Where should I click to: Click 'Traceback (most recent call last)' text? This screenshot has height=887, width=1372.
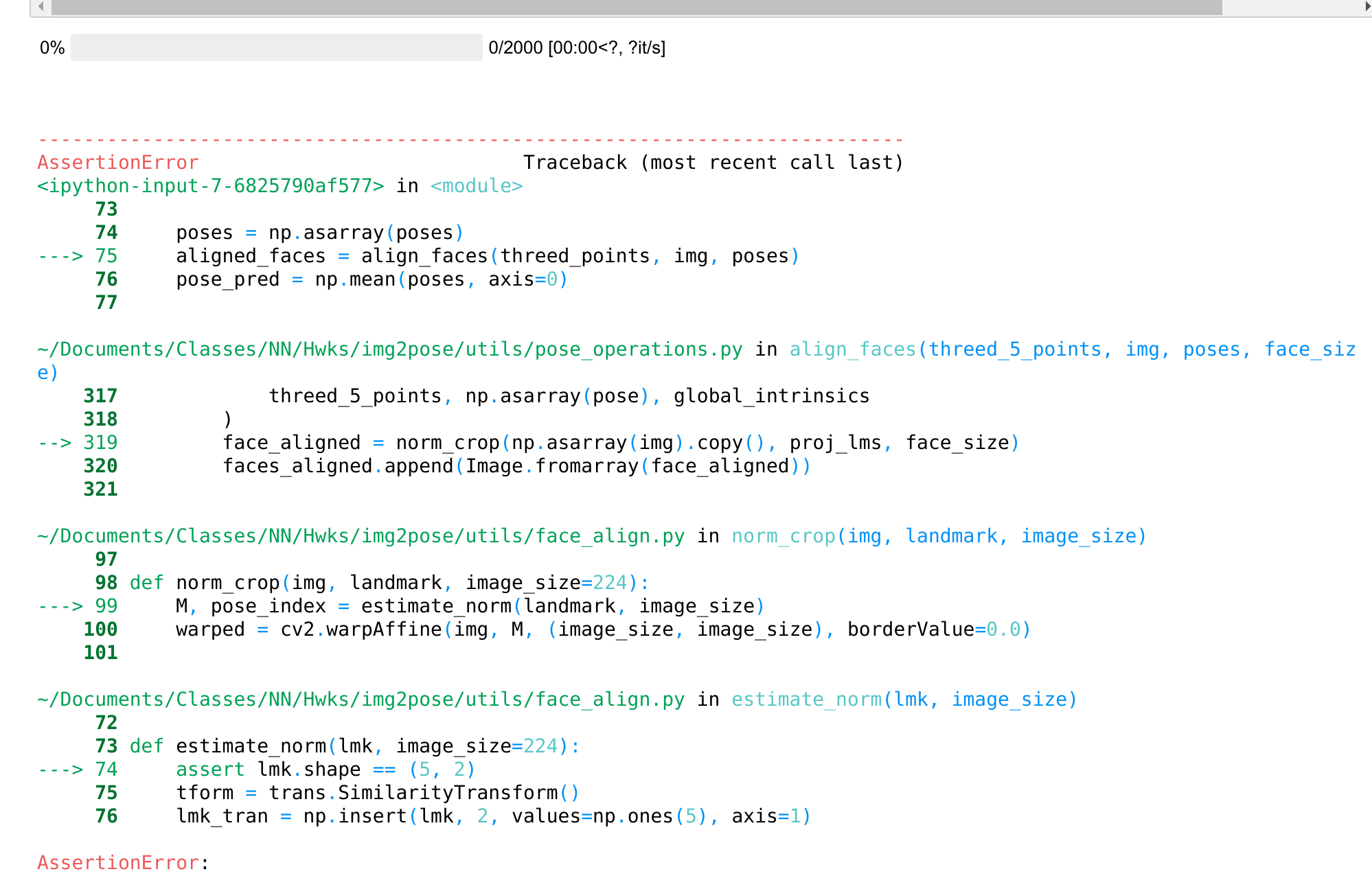(713, 163)
